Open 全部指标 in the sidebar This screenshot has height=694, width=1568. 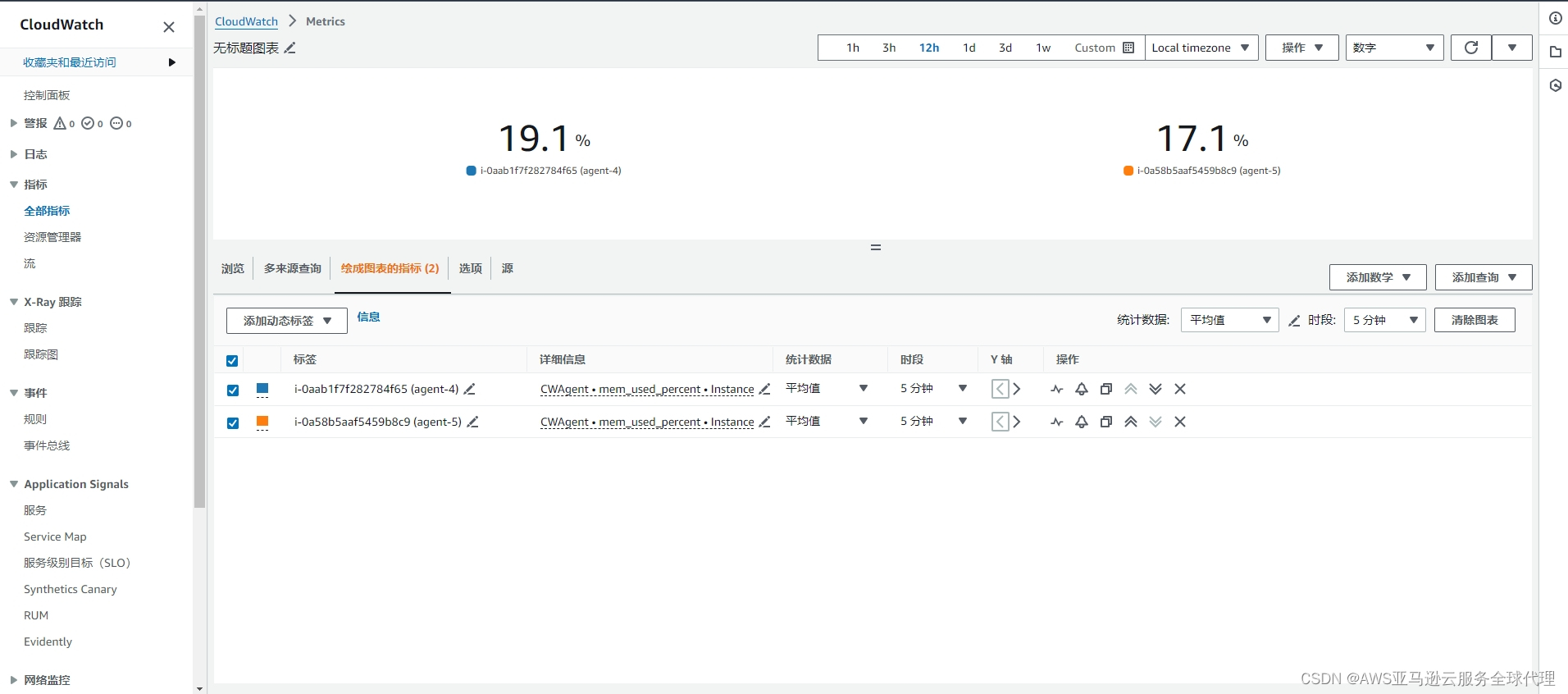(x=47, y=211)
